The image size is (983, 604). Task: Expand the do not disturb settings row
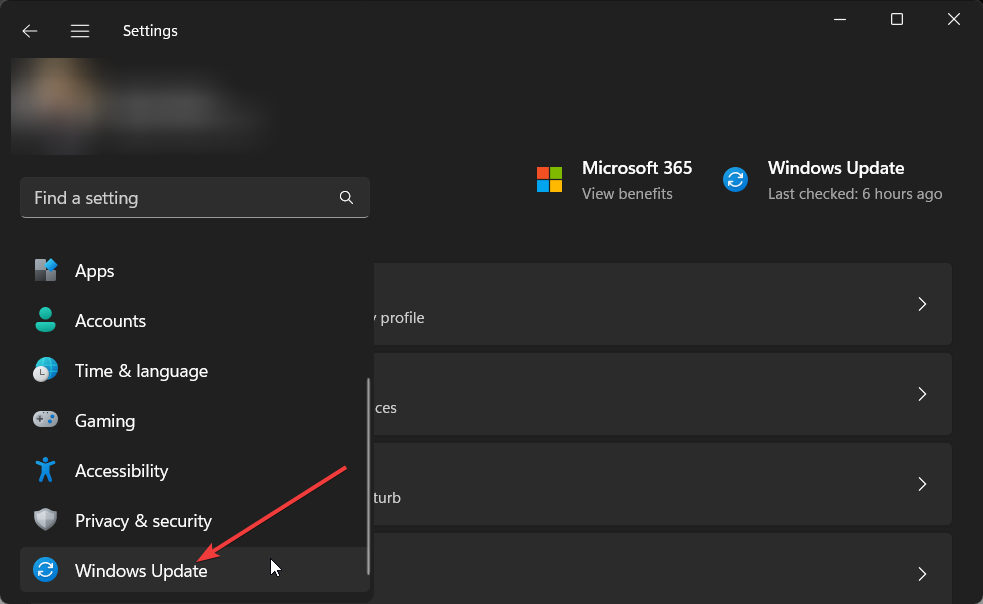922,484
